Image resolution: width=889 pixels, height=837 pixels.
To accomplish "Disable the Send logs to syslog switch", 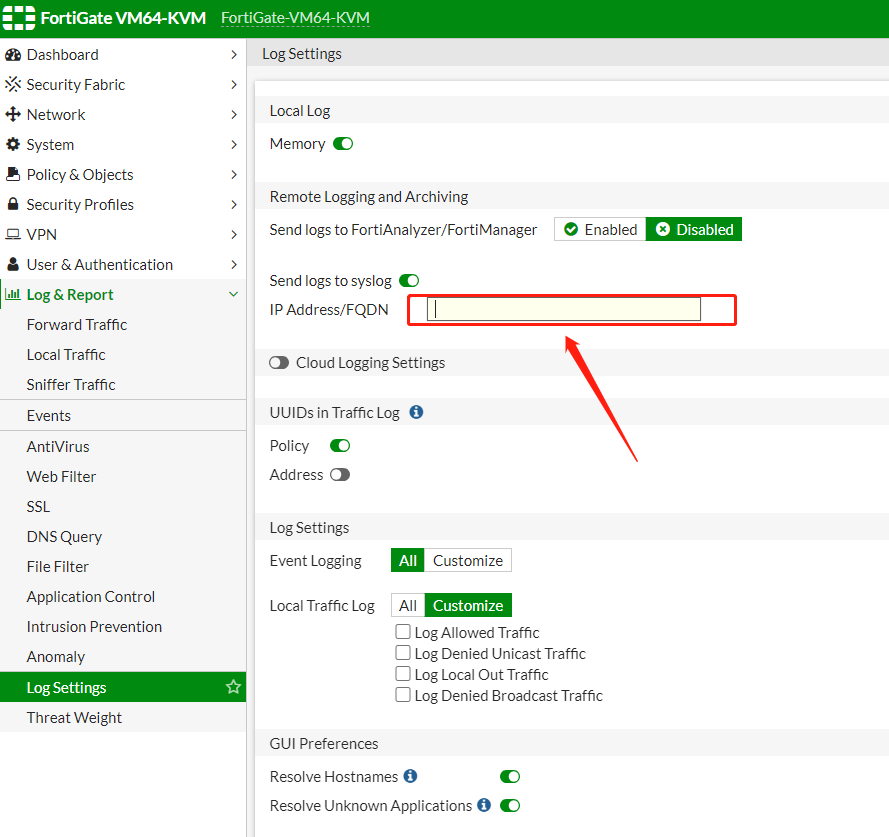I will pos(409,281).
